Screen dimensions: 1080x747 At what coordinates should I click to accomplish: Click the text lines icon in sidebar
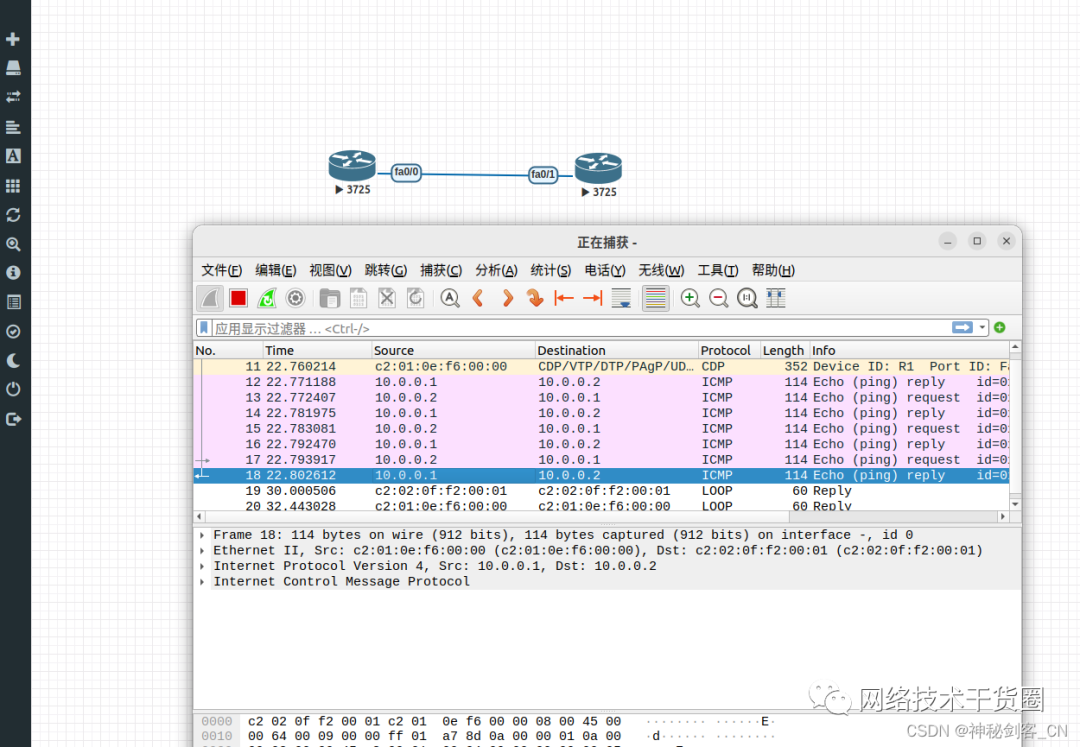click(x=13, y=127)
